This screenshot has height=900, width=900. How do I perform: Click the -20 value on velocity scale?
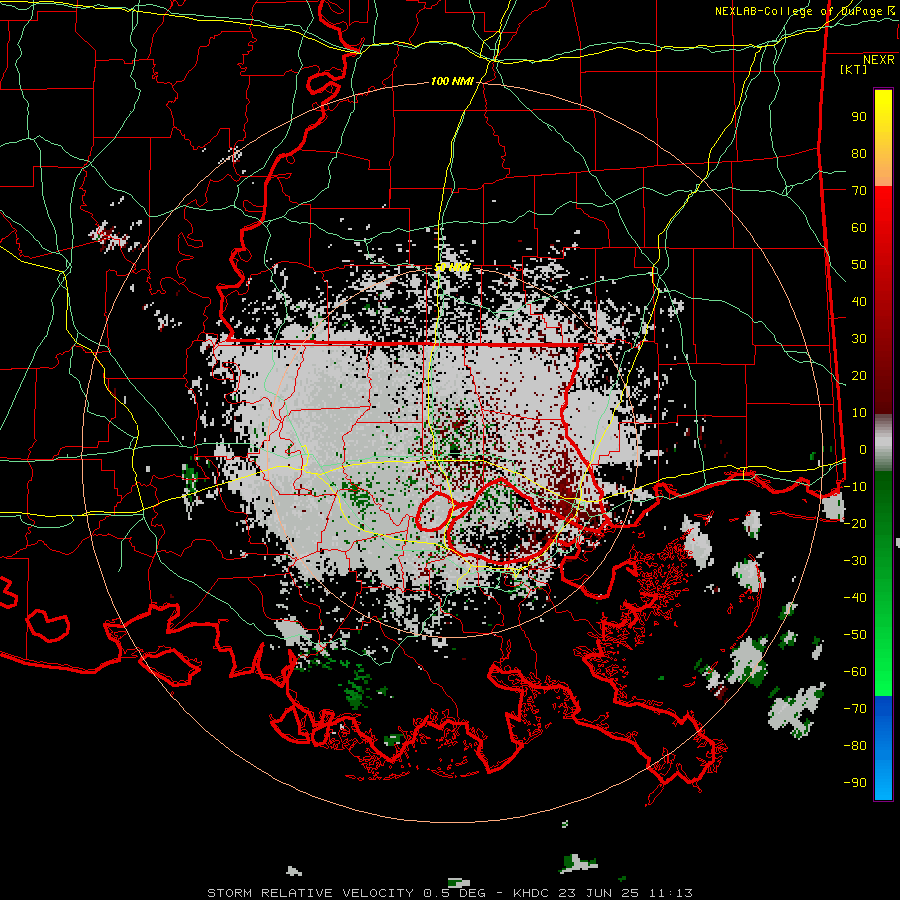click(x=855, y=523)
